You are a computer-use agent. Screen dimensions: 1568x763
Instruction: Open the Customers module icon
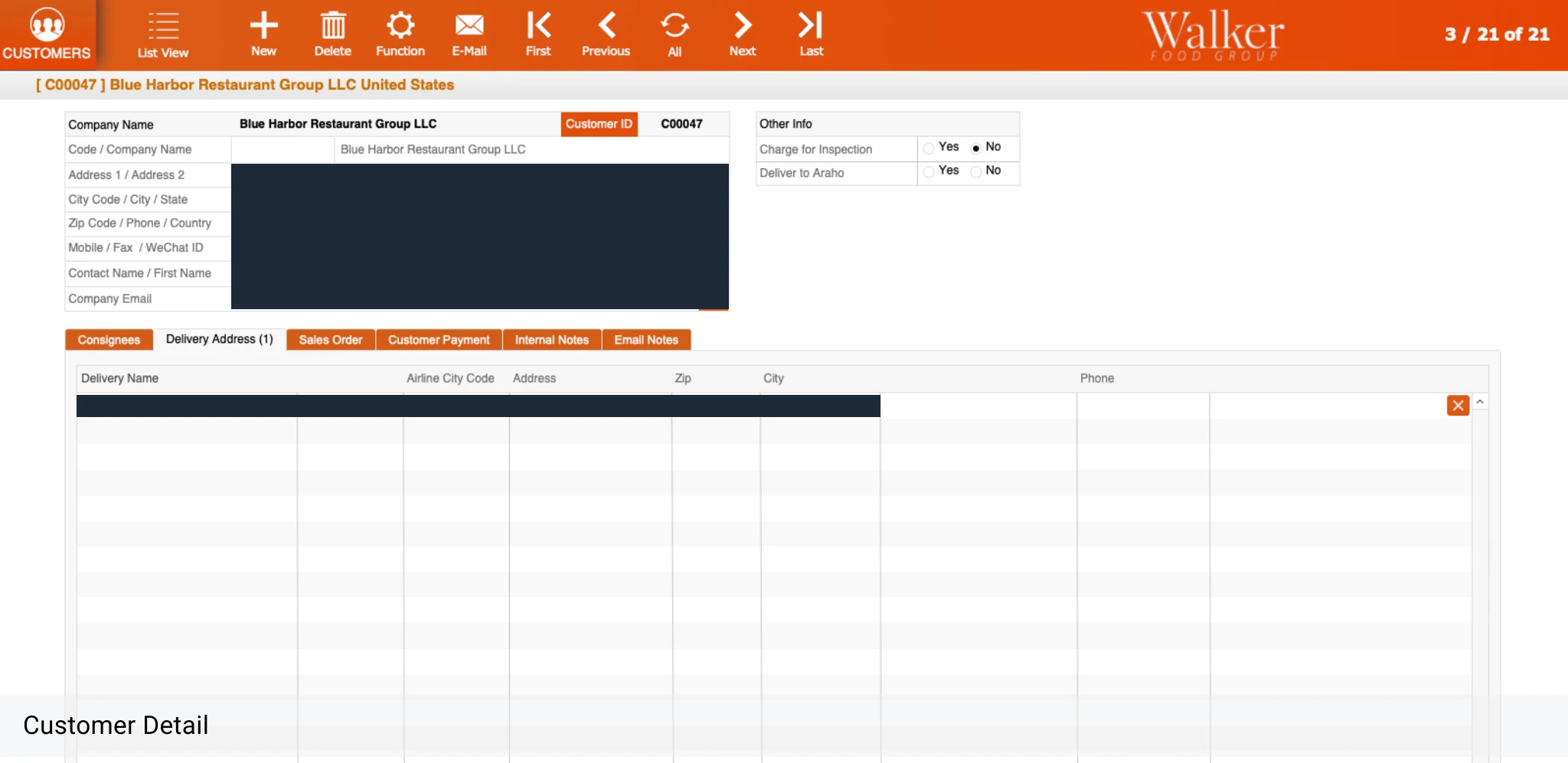coord(47,34)
